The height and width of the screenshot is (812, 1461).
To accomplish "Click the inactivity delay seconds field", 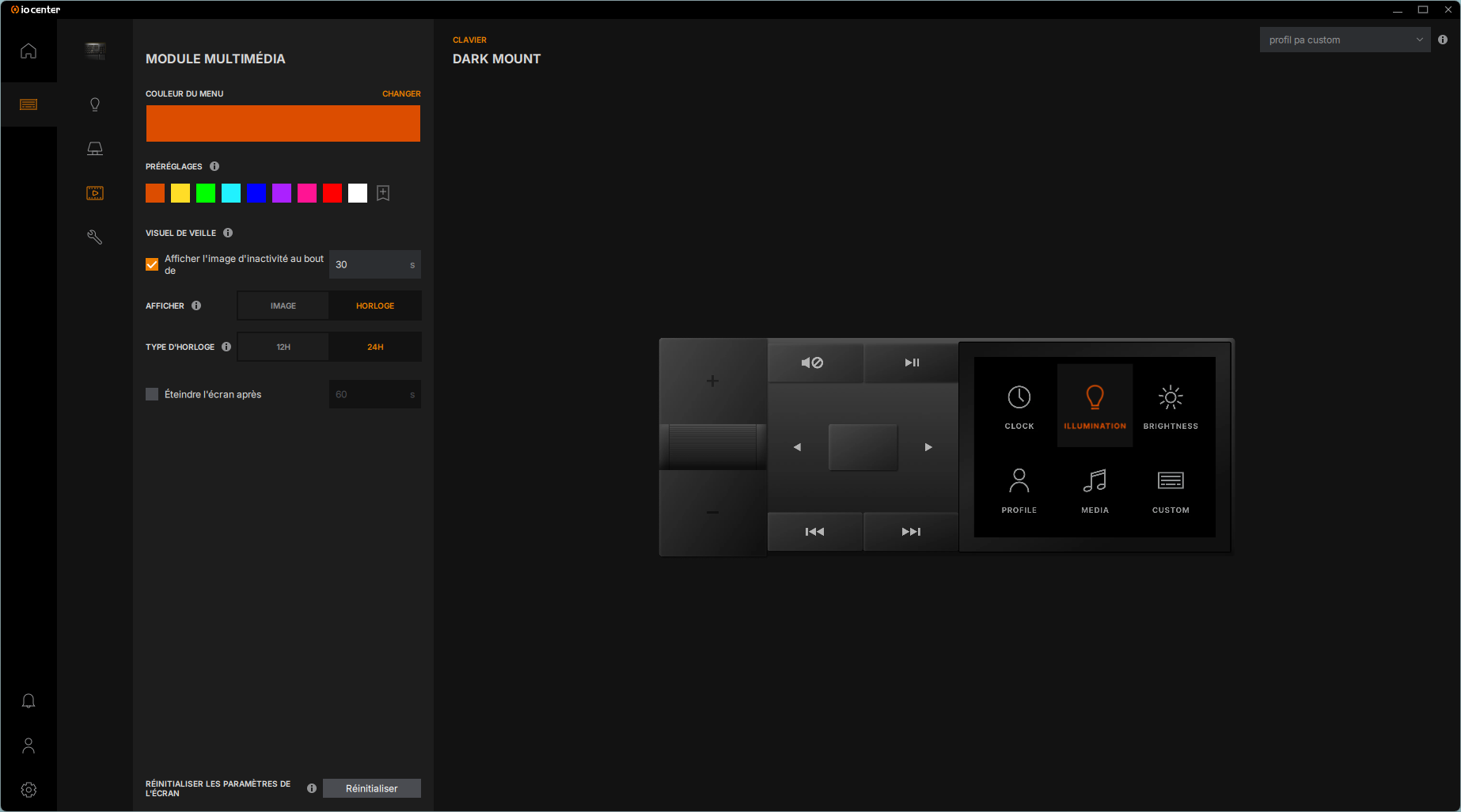I will click(x=369, y=264).
